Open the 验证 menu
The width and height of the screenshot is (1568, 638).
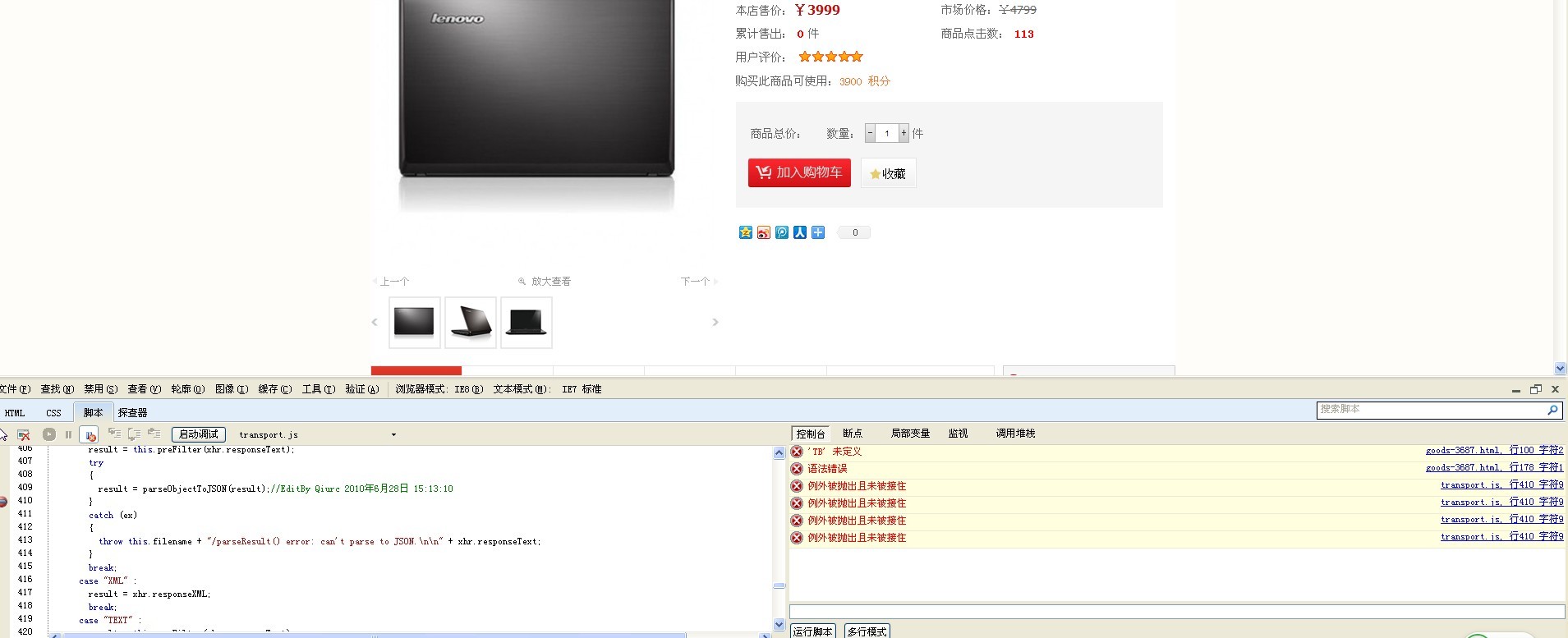(362, 389)
